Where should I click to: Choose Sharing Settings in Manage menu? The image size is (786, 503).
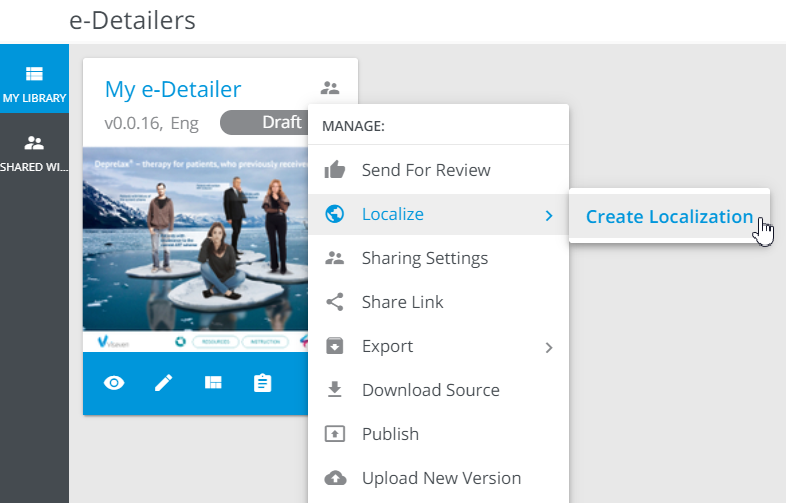point(425,258)
